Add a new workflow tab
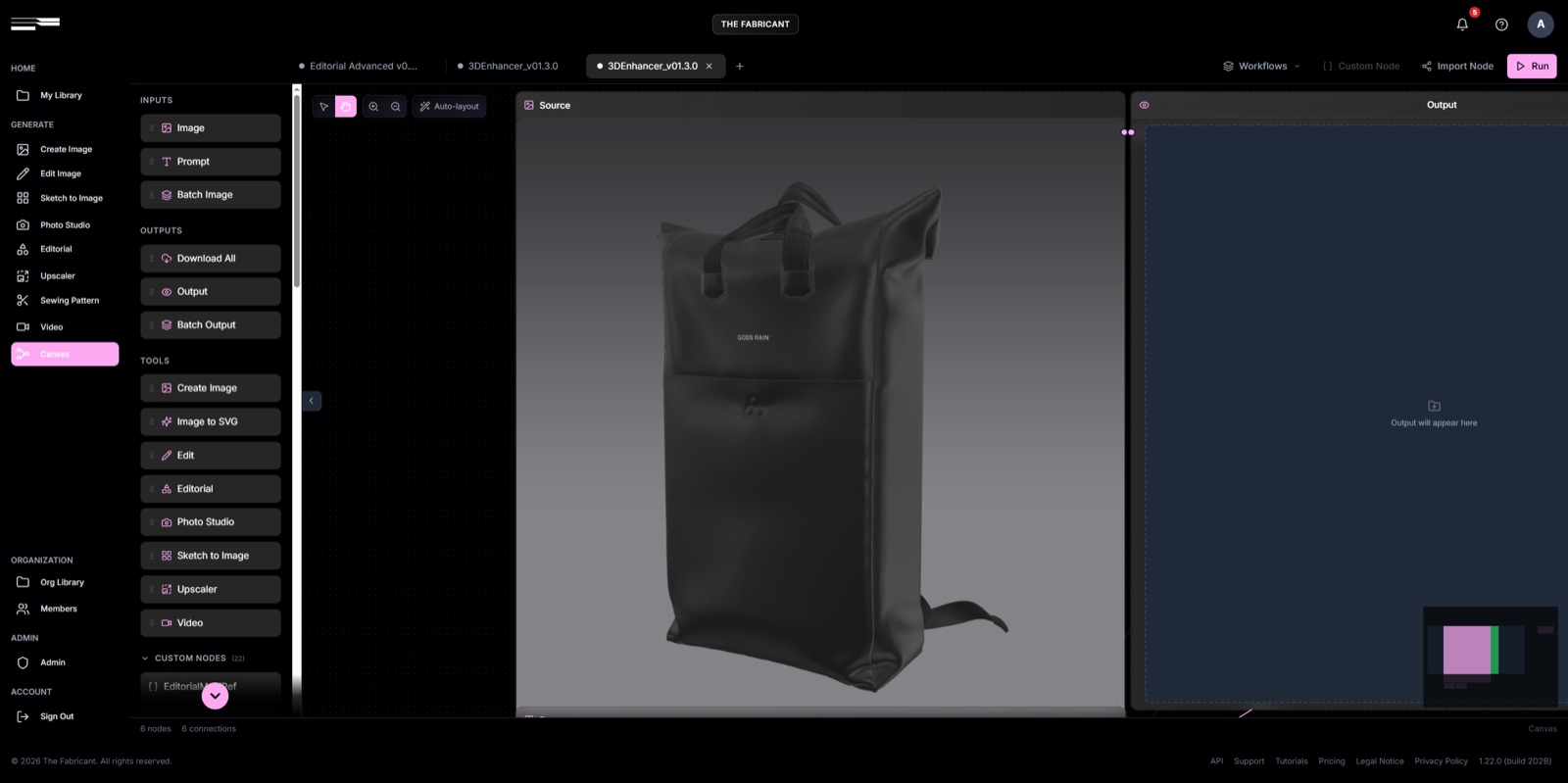Image resolution: width=1568 pixels, height=783 pixels. (740, 67)
